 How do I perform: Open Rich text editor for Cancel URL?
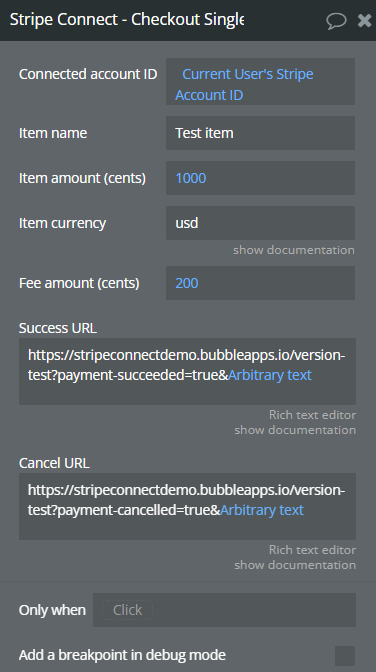[312, 550]
